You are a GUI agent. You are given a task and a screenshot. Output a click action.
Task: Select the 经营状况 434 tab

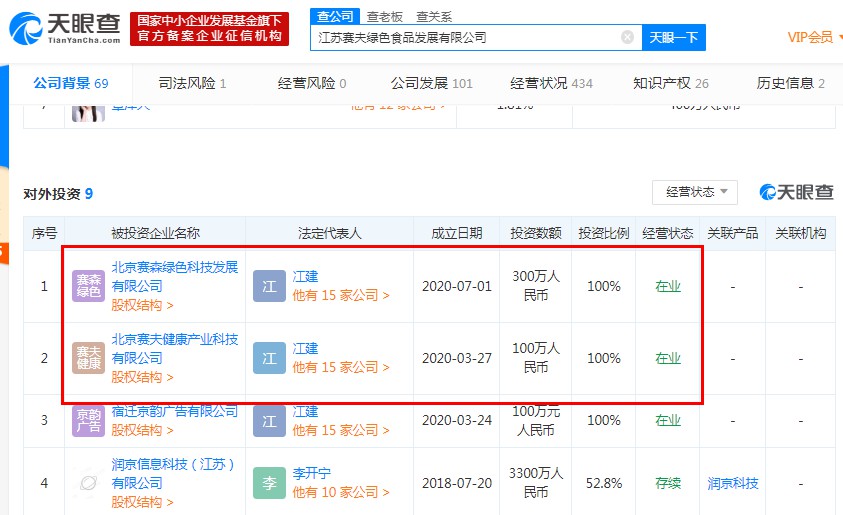pos(551,83)
